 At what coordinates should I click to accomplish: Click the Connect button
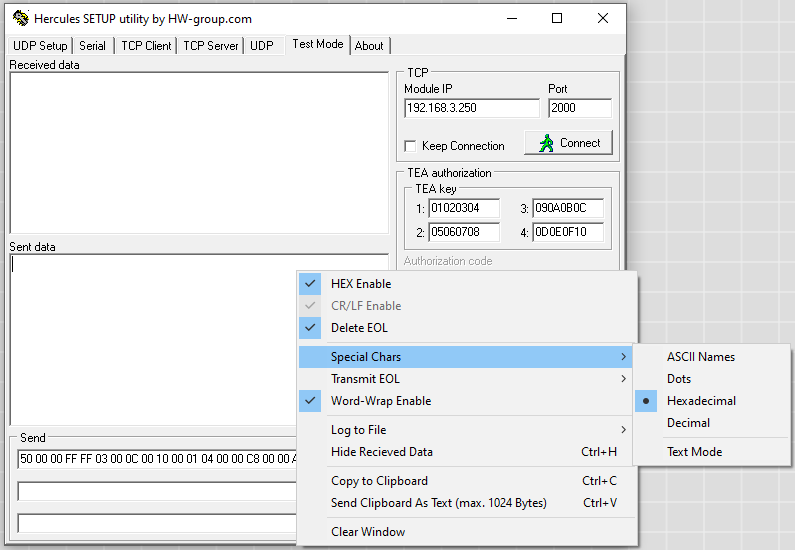(568, 143)
